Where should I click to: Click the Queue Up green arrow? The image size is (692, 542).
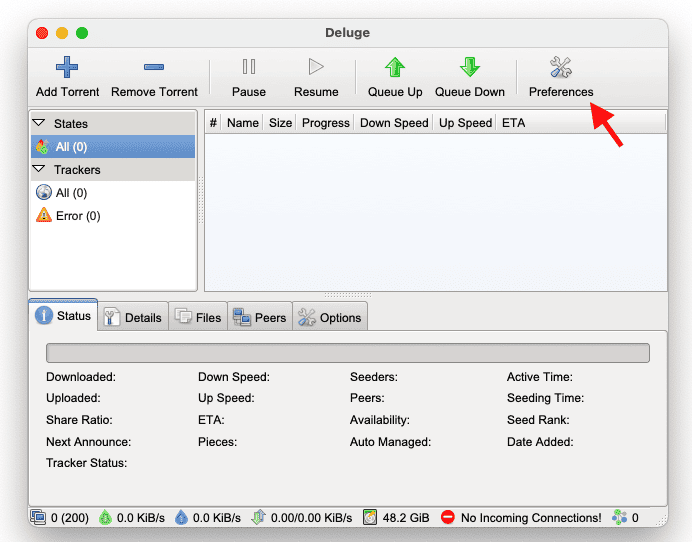point(395,67)
